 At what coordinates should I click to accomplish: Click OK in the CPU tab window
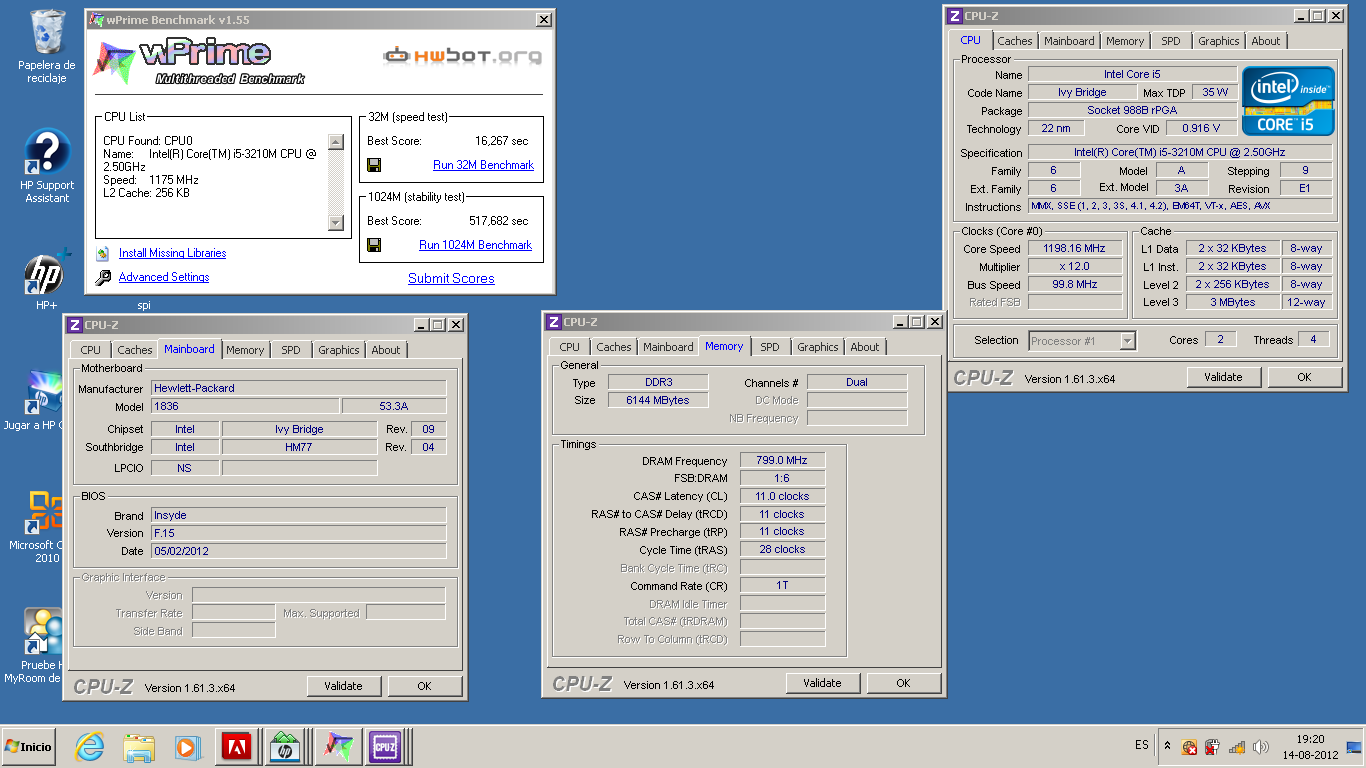pos(1304,377)
